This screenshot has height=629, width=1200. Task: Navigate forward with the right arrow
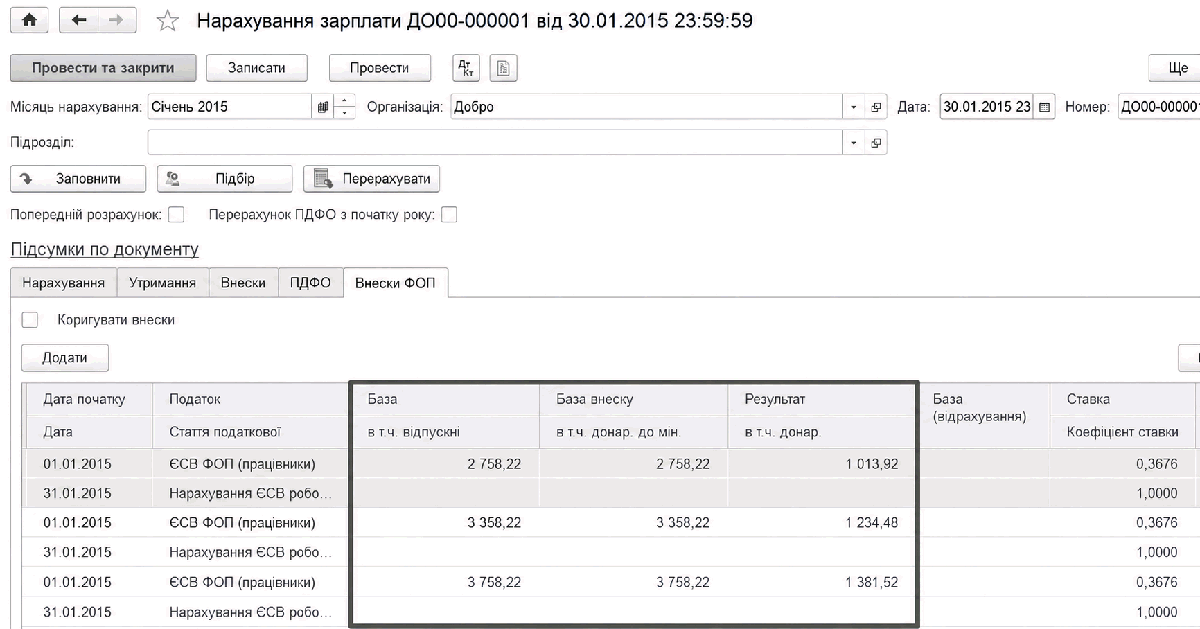116,20
